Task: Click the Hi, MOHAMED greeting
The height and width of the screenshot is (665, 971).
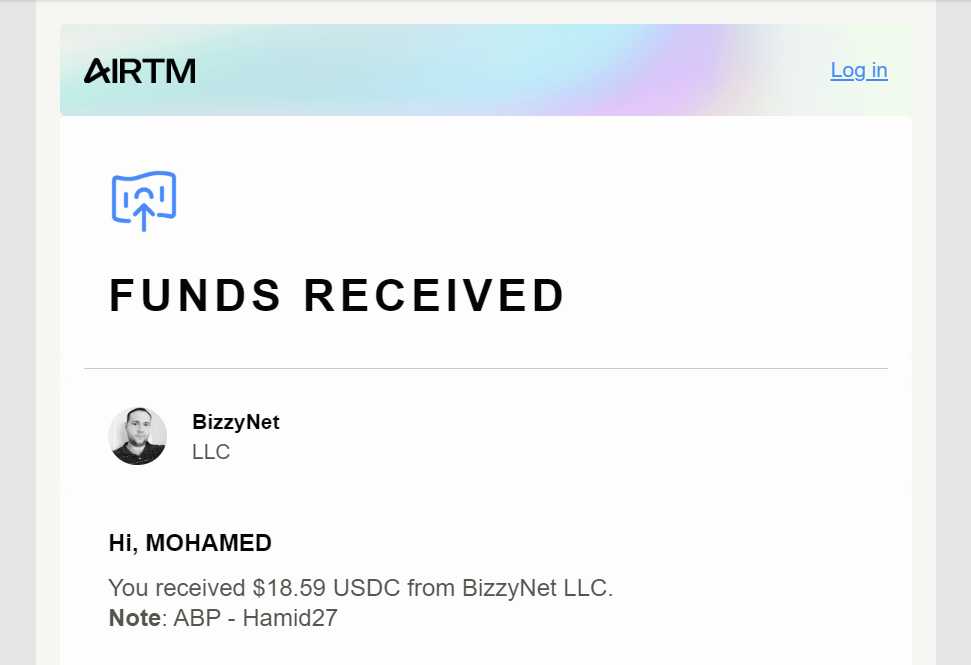Action: (190, 543)
